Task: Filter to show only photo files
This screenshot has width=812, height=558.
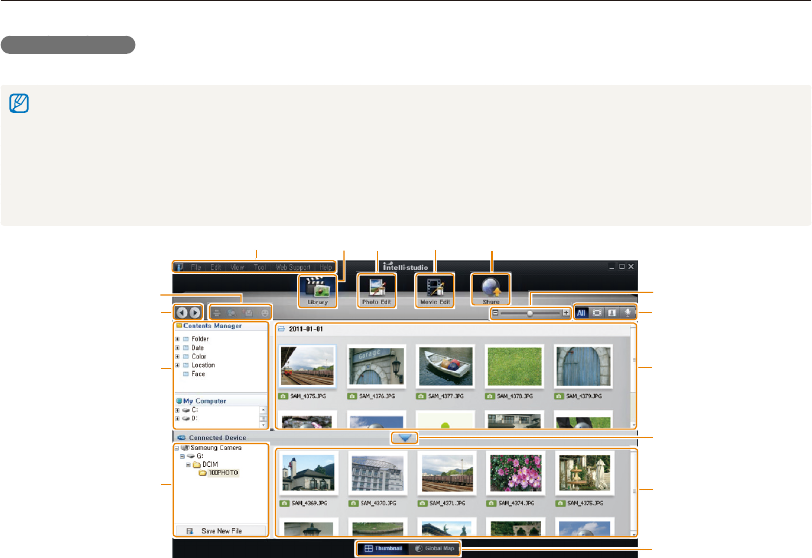Action: point(612,313)
